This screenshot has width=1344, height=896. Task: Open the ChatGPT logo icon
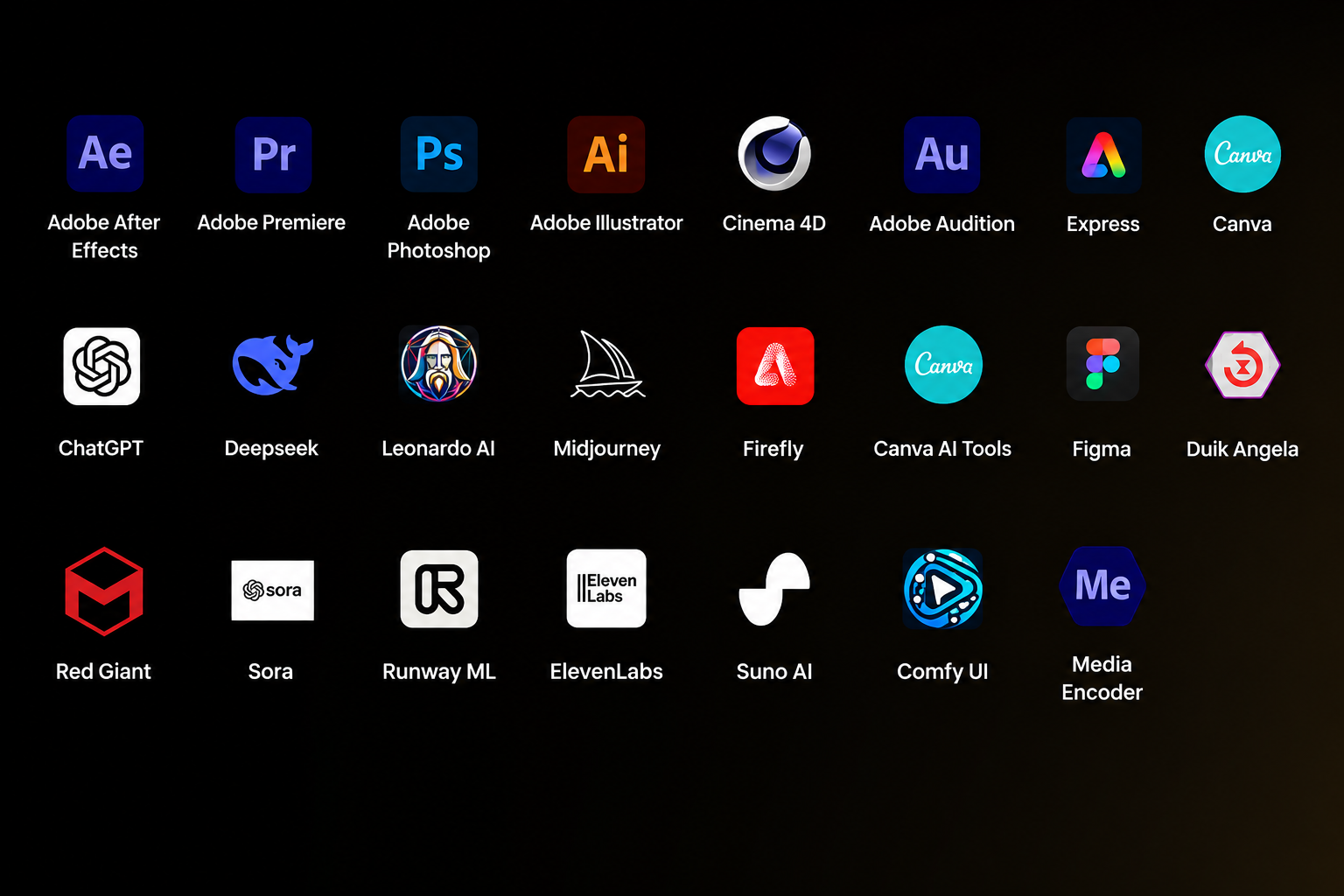point(101,366)
